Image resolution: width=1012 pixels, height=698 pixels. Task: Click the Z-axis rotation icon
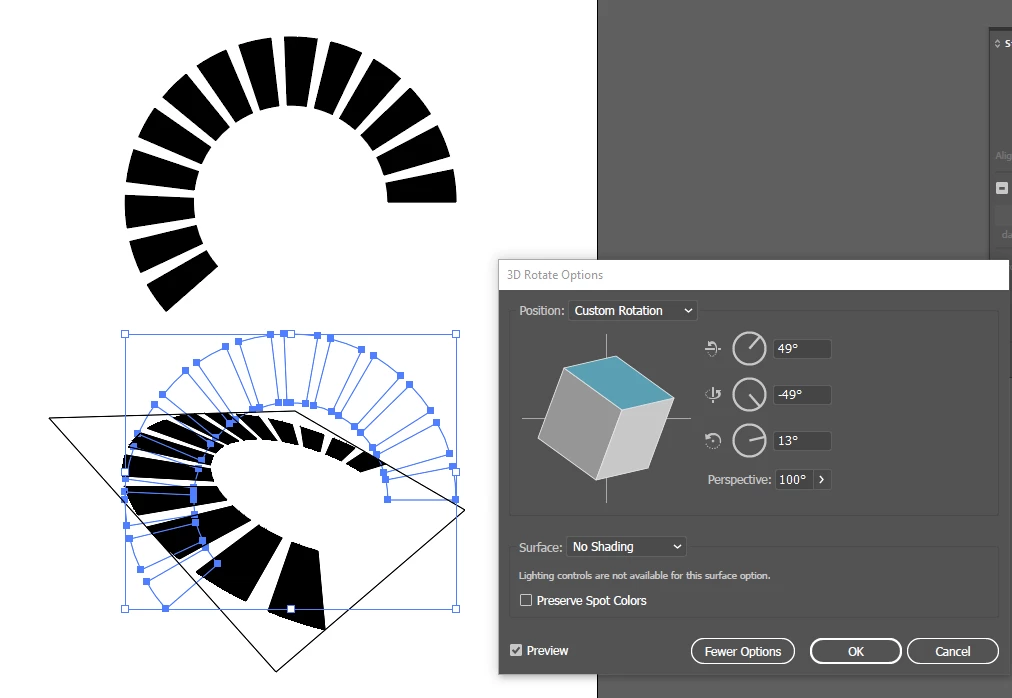tap(713, 441)
